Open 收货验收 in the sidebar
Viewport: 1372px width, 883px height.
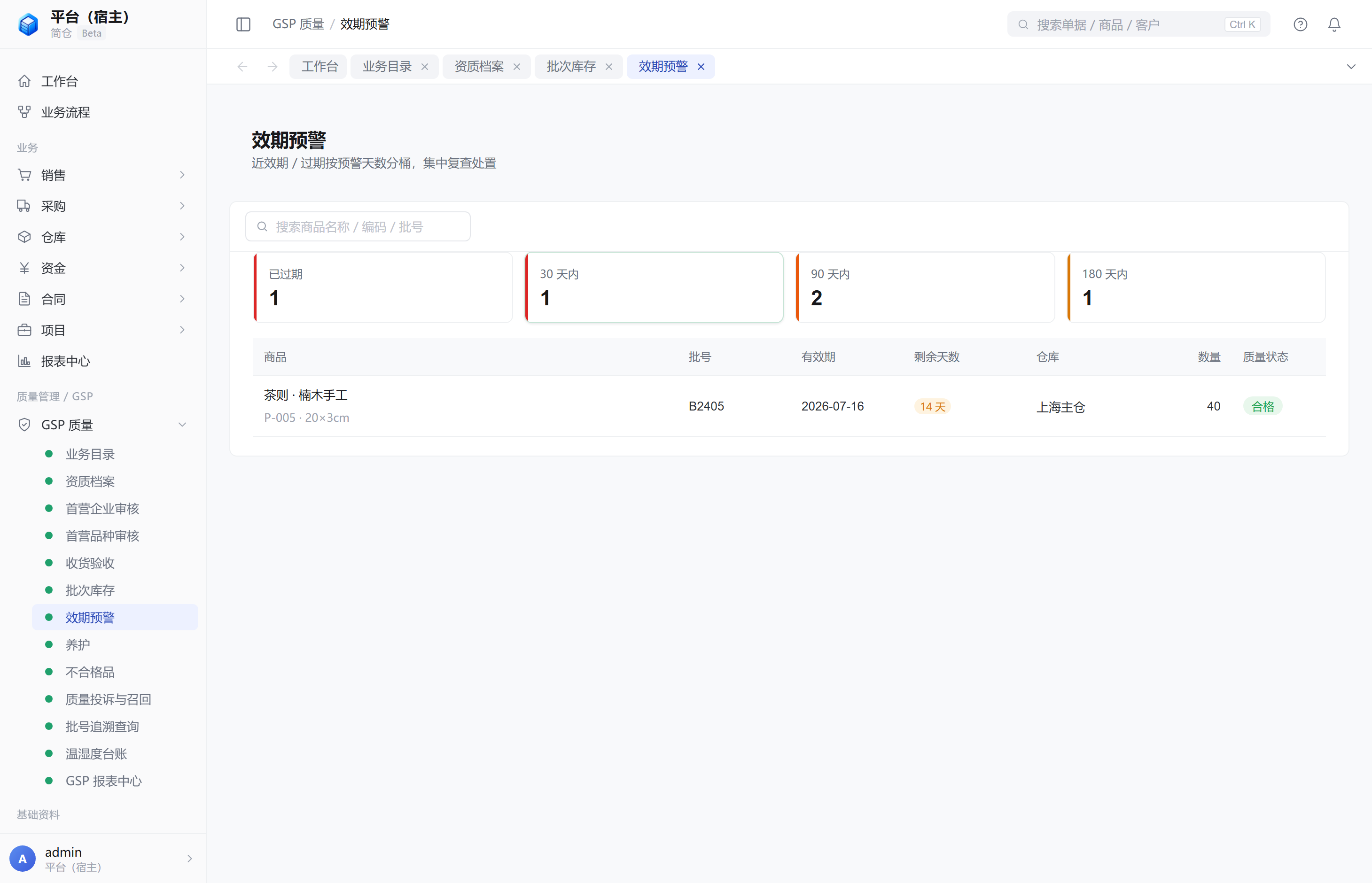tap(115, 563)
